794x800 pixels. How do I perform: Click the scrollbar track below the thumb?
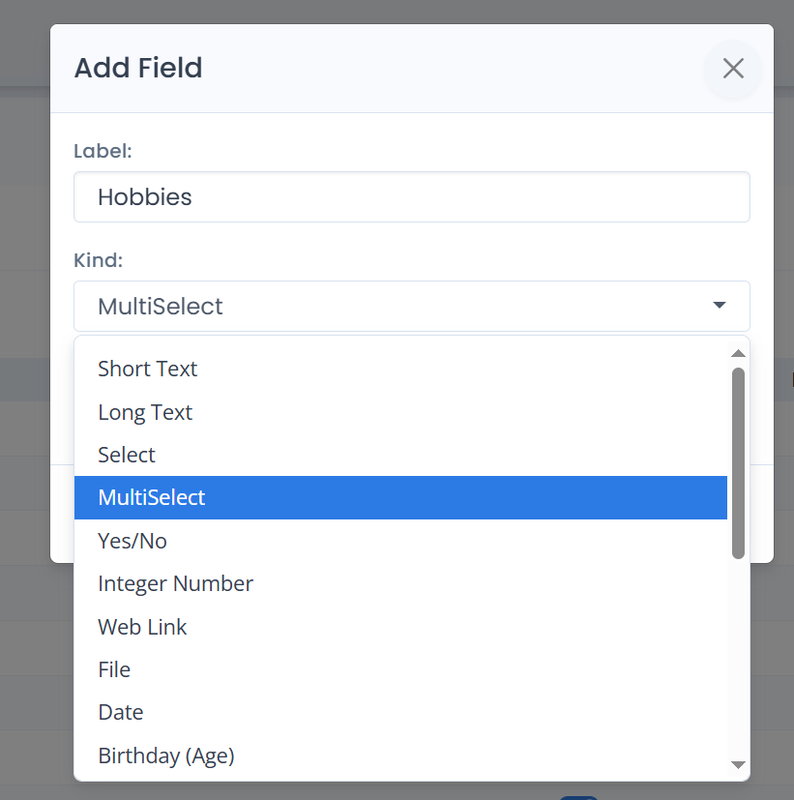pyautogui.click(x=738, y=660)
